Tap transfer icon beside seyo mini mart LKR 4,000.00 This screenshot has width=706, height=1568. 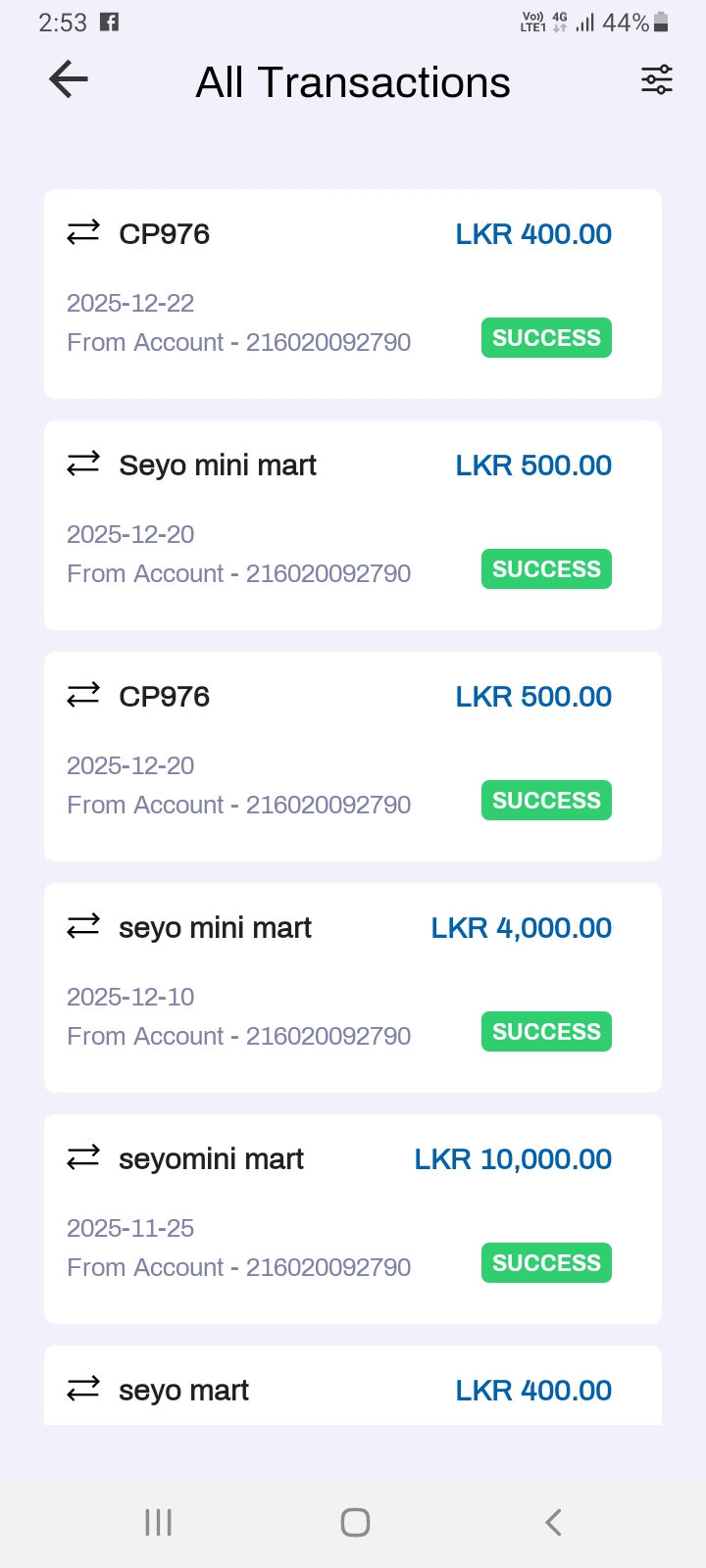coord(83,927)
